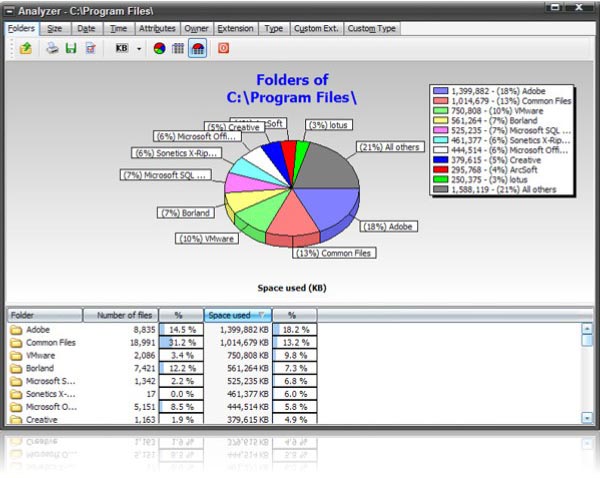Select the pie chart view icon
600x478 pixels.
160,48
